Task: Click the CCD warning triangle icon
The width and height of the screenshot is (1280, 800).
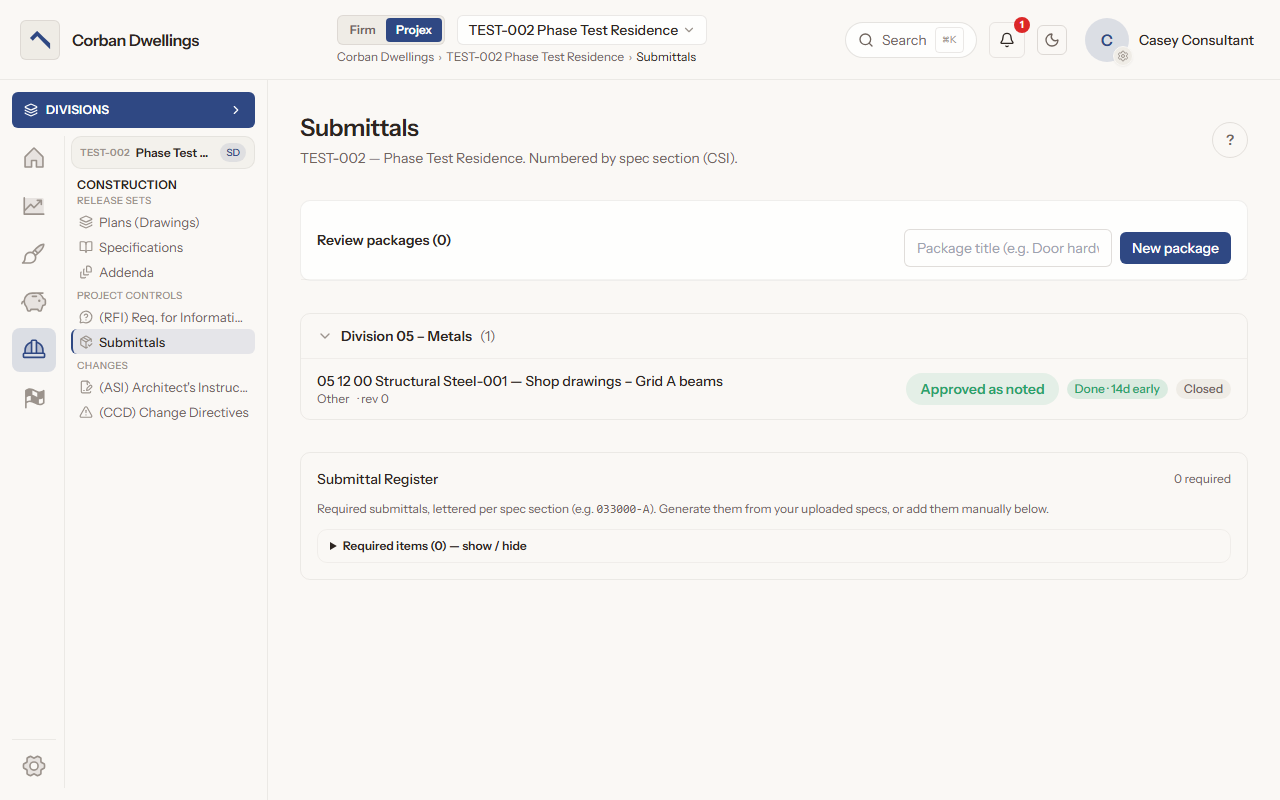Action: pos(86,412)
